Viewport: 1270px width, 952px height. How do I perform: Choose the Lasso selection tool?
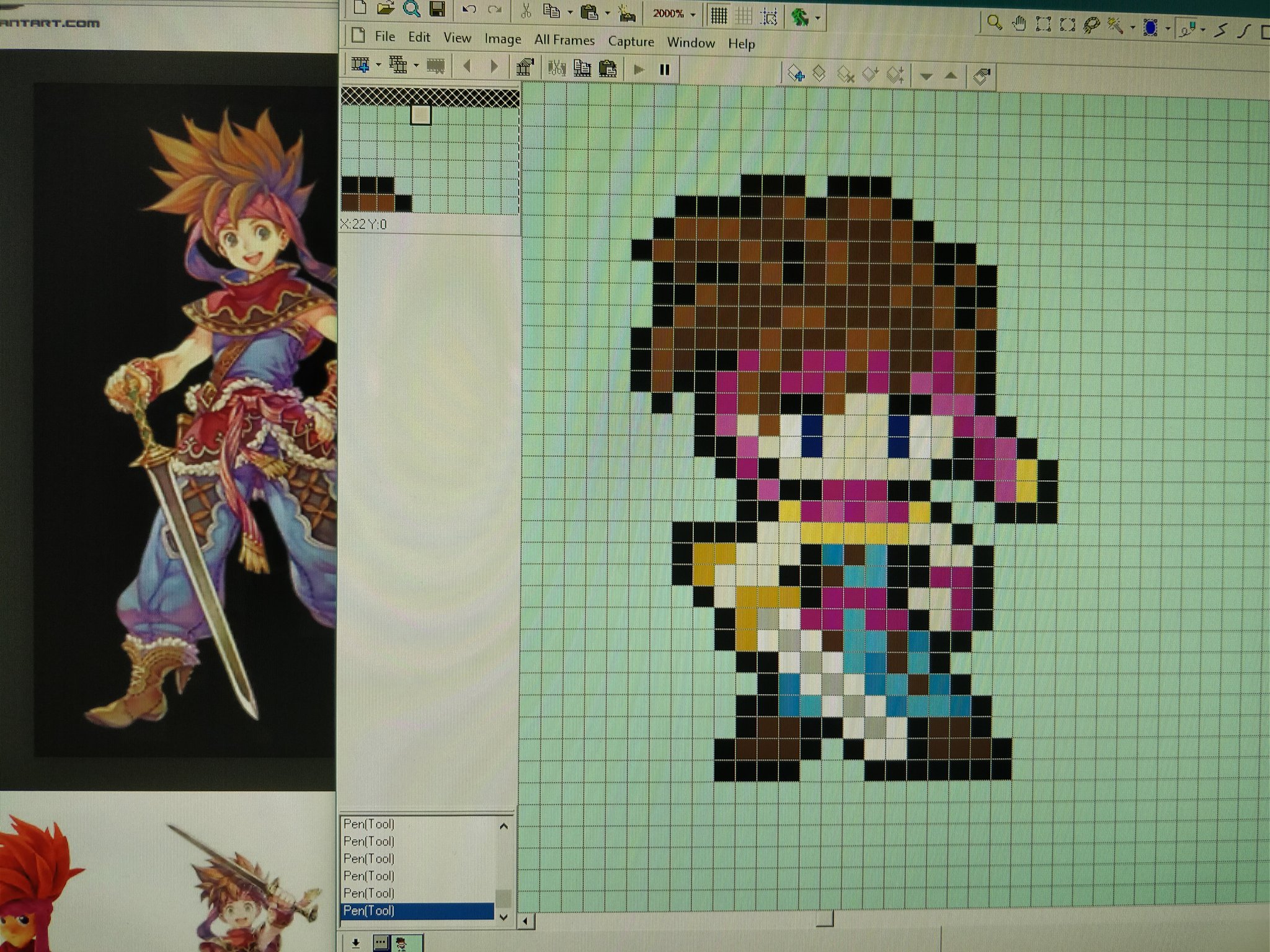(1093, 26)
